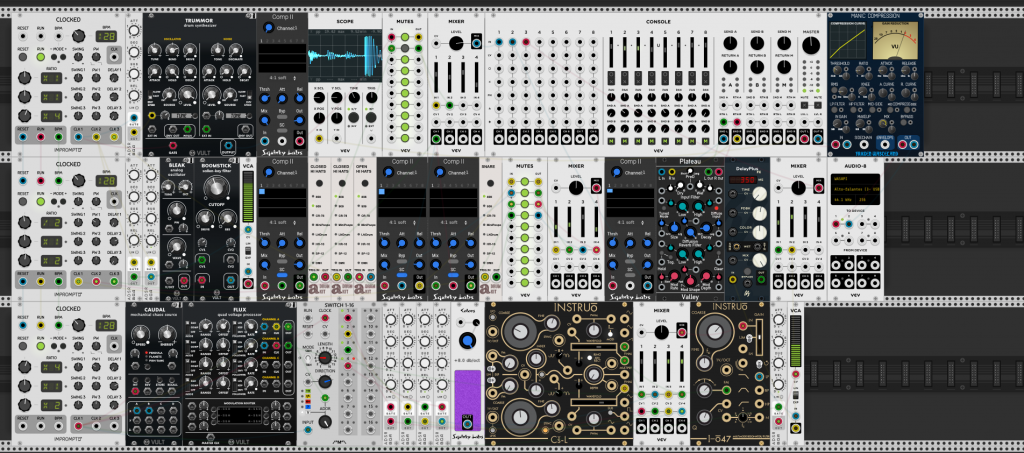Click the X IN jack on Scope
Image resolution: width=1024 pixels, height=453 pixels.
(x=319, y=138)
